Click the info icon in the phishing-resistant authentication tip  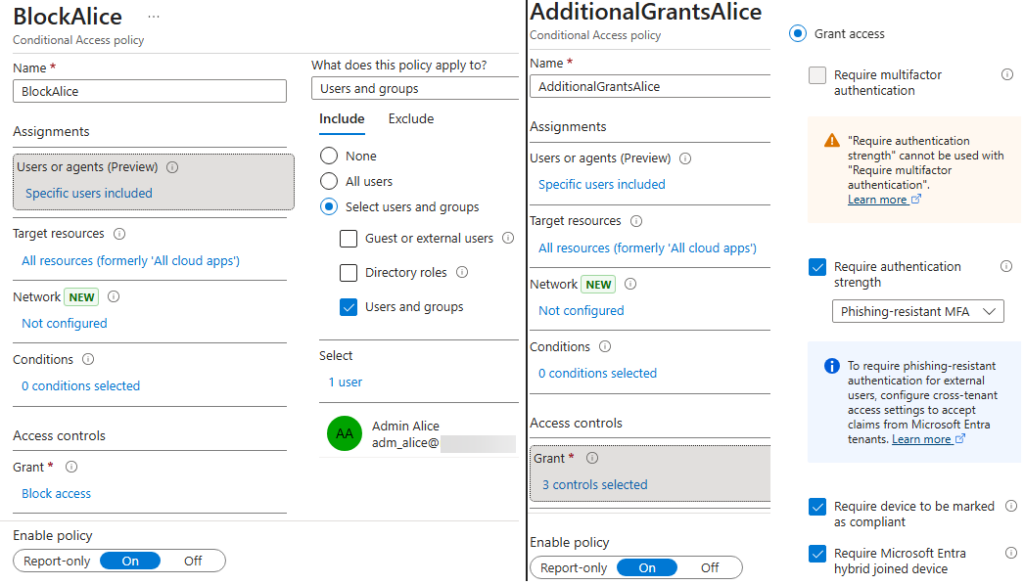pyautogui.click(x=831, y=363)
